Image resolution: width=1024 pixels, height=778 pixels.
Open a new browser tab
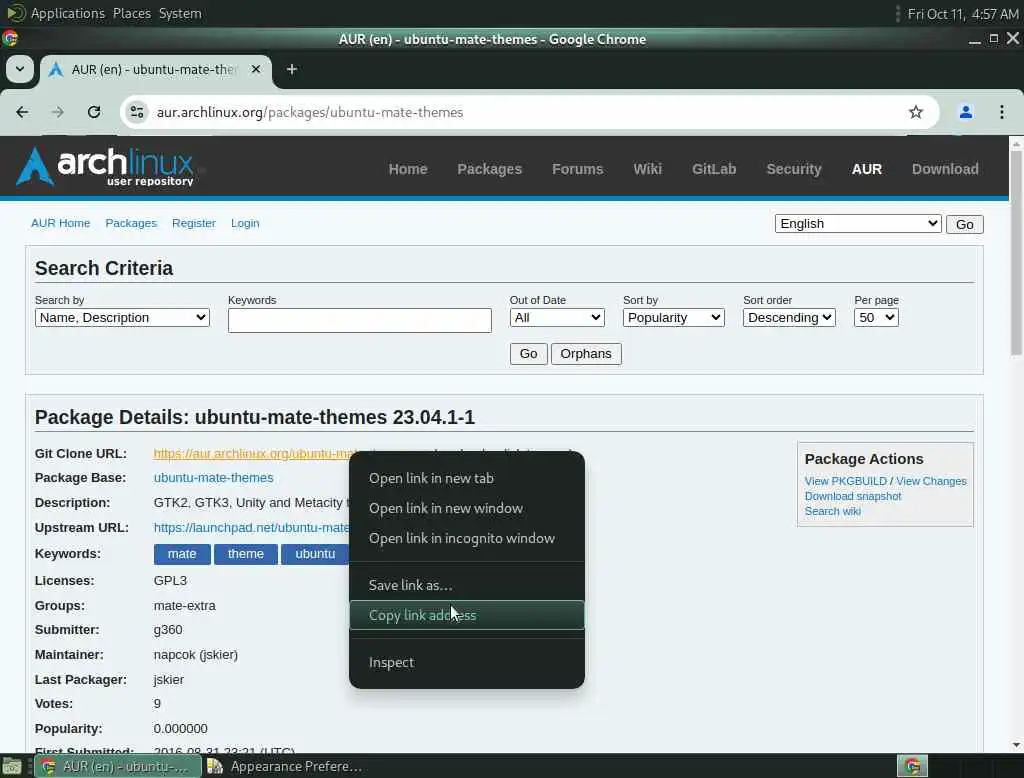pos(292,69)
